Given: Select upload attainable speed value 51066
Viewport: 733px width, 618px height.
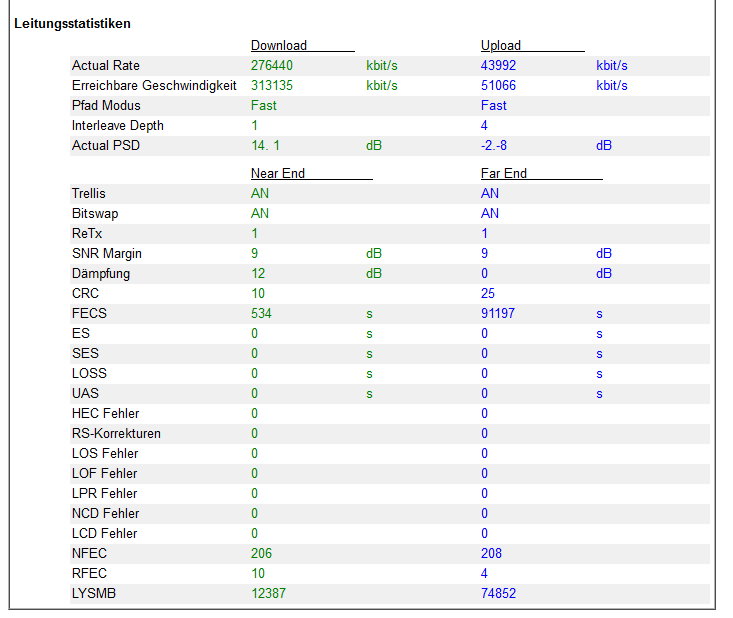Looking at the screenshot, I should 498,86.
